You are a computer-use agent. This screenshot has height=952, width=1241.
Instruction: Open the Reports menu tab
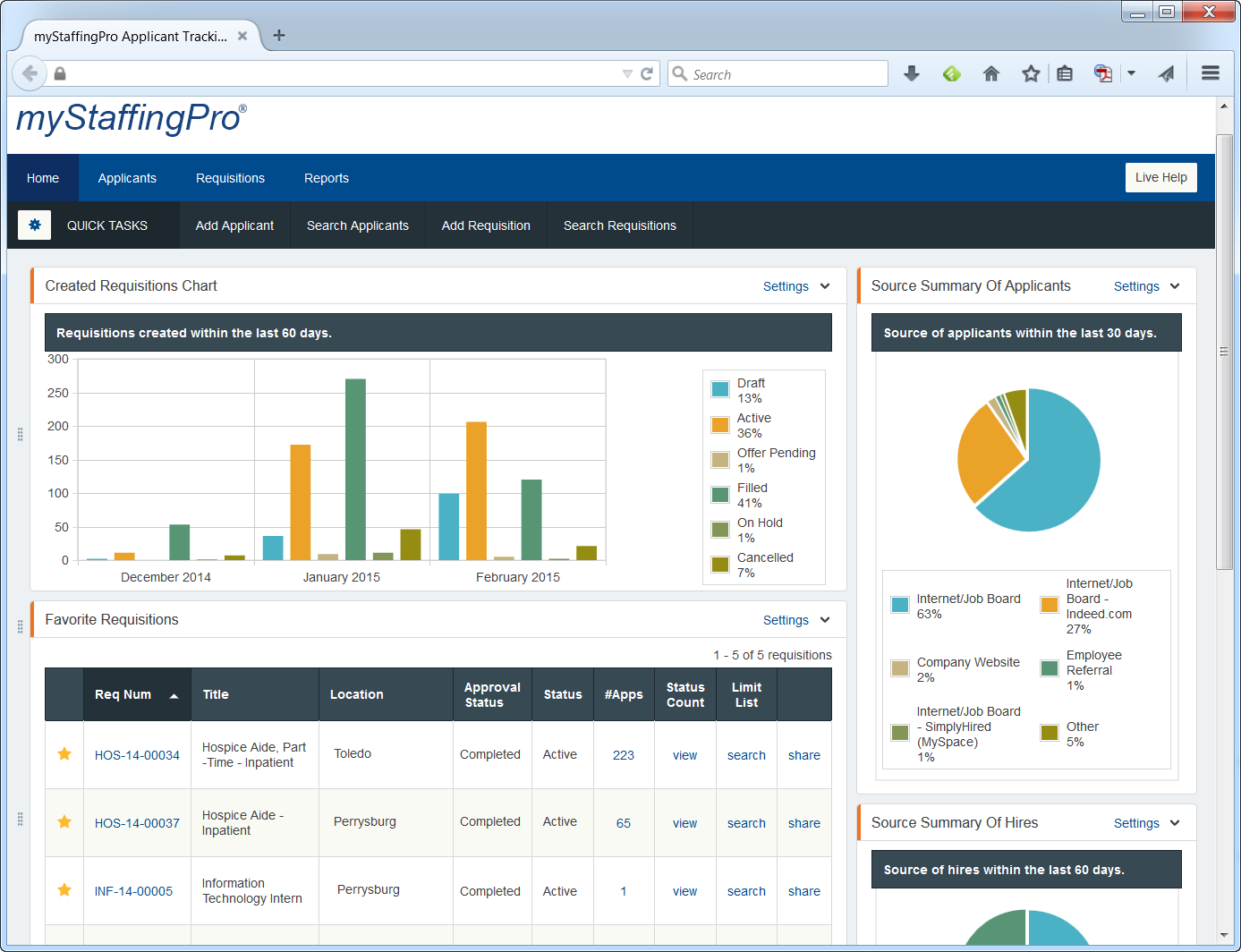pyautogui.click(x=327, y=178)
